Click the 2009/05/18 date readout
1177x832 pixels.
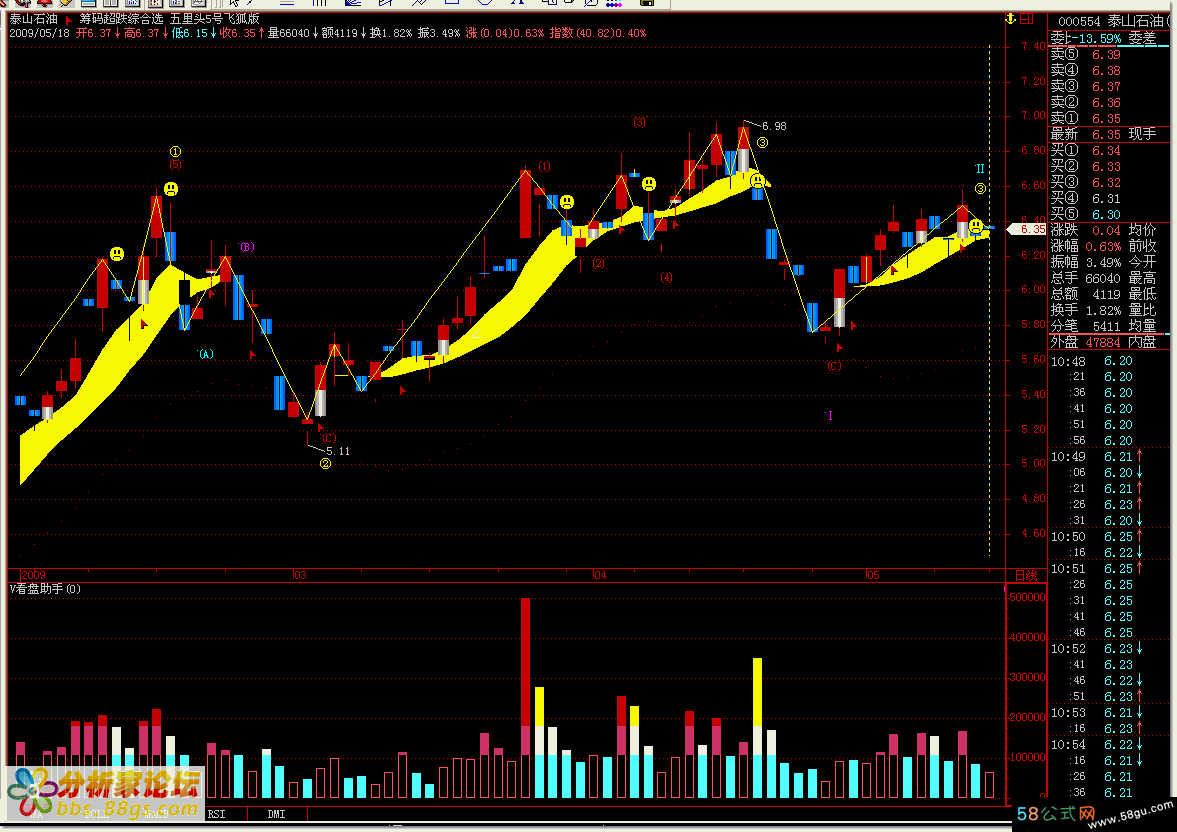(39, 33)
